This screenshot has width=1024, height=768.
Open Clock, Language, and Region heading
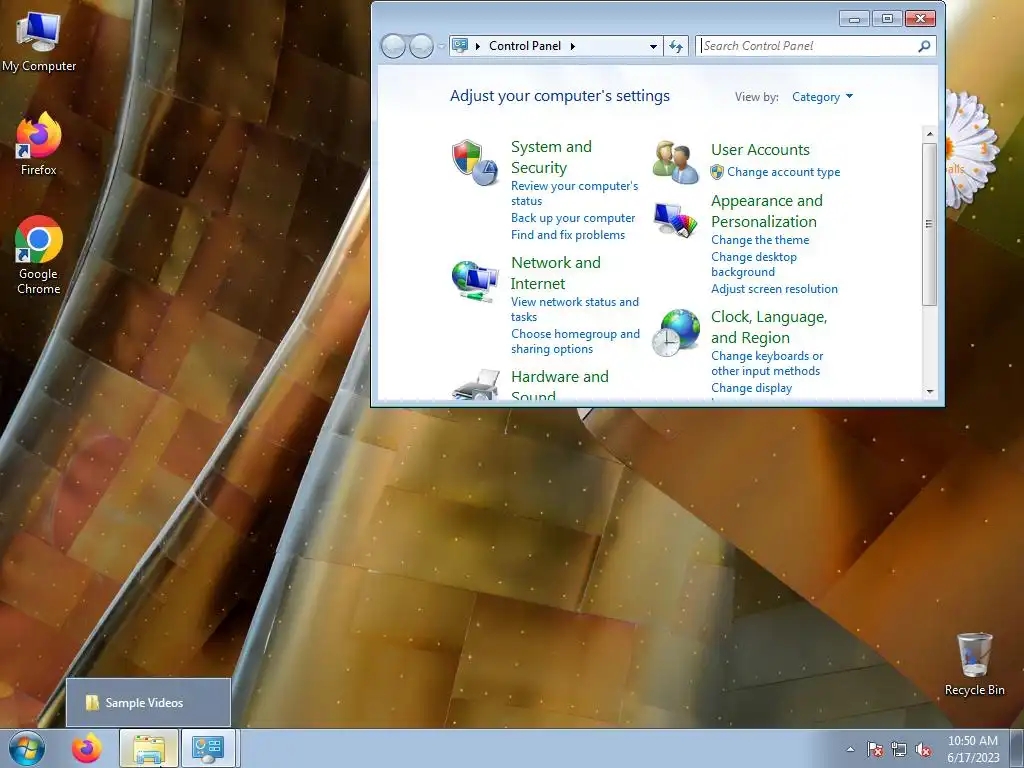(769, 327)
